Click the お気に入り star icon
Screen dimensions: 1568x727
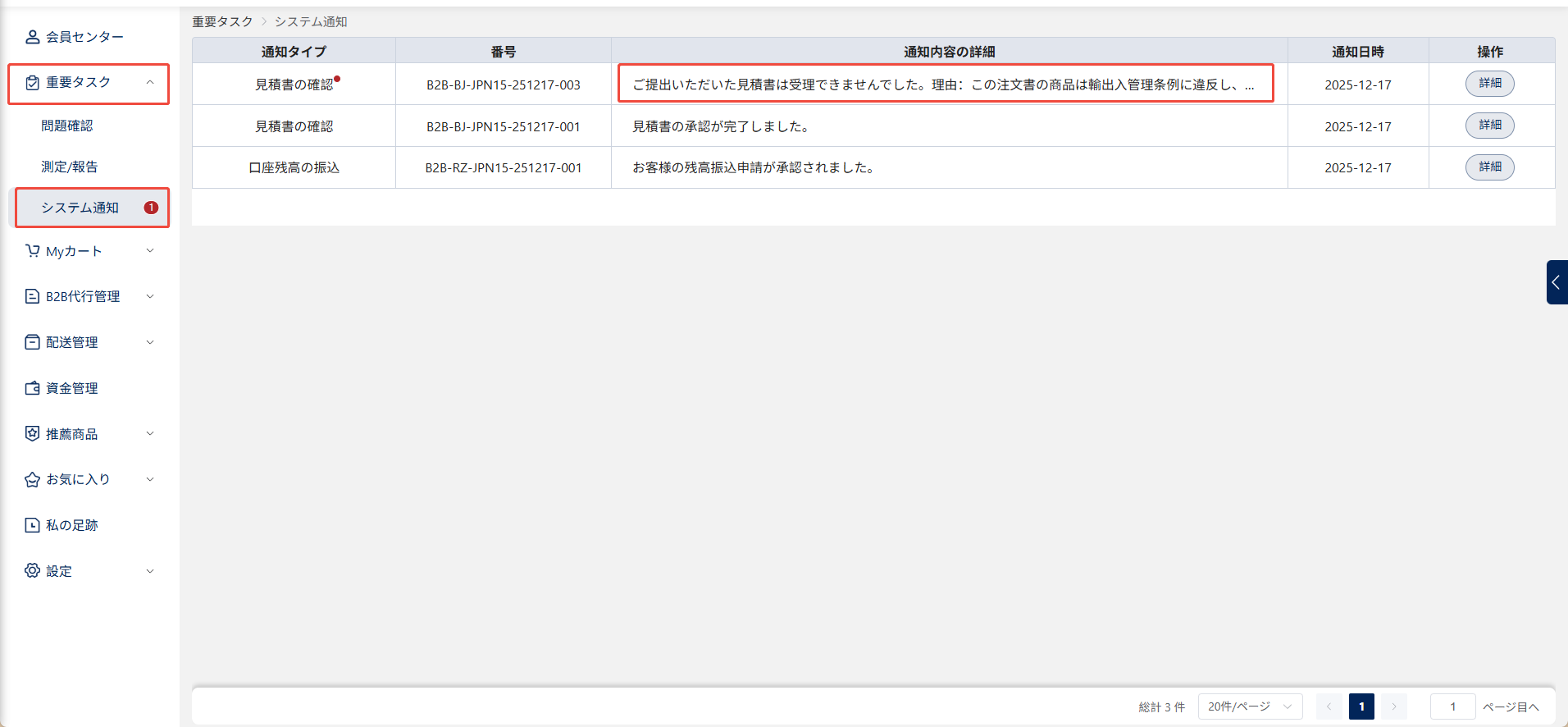[33, 479]
